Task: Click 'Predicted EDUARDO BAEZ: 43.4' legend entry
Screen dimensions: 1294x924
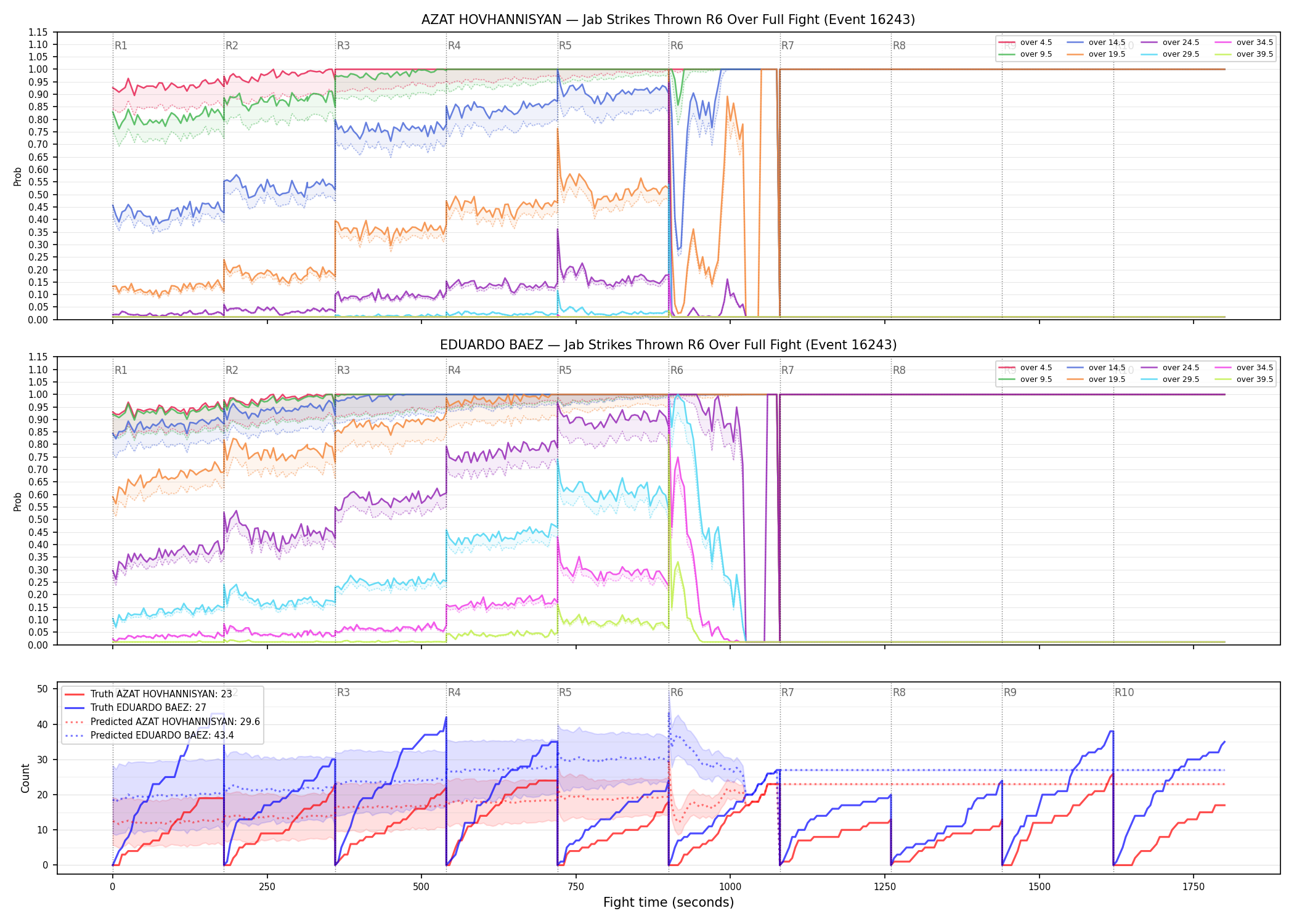Action: tap(150, 736)
